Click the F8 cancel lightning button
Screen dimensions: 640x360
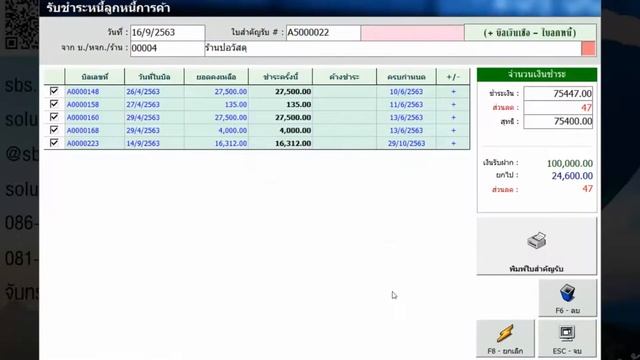click(505, 339)
